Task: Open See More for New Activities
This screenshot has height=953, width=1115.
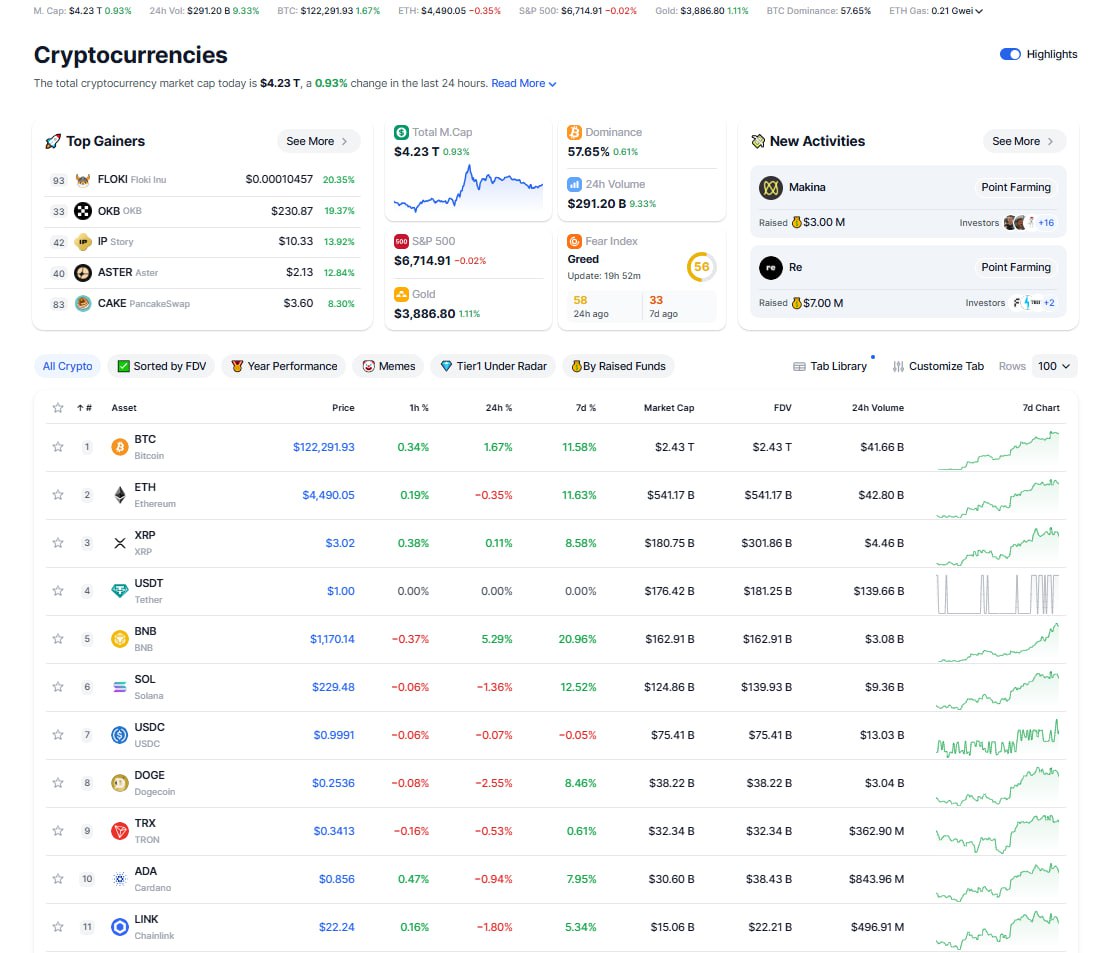Action: [x=1024, y=142]
